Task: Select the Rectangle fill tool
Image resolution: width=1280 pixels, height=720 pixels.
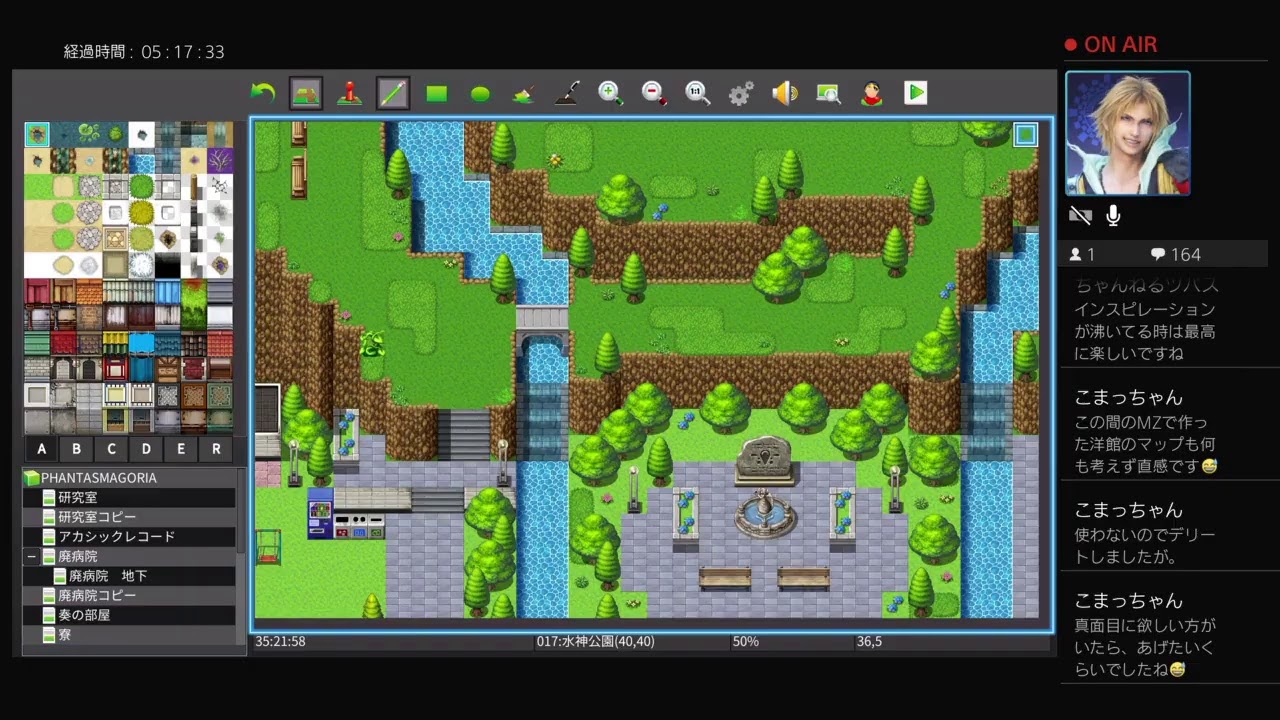Action: (x=437, y=93)
